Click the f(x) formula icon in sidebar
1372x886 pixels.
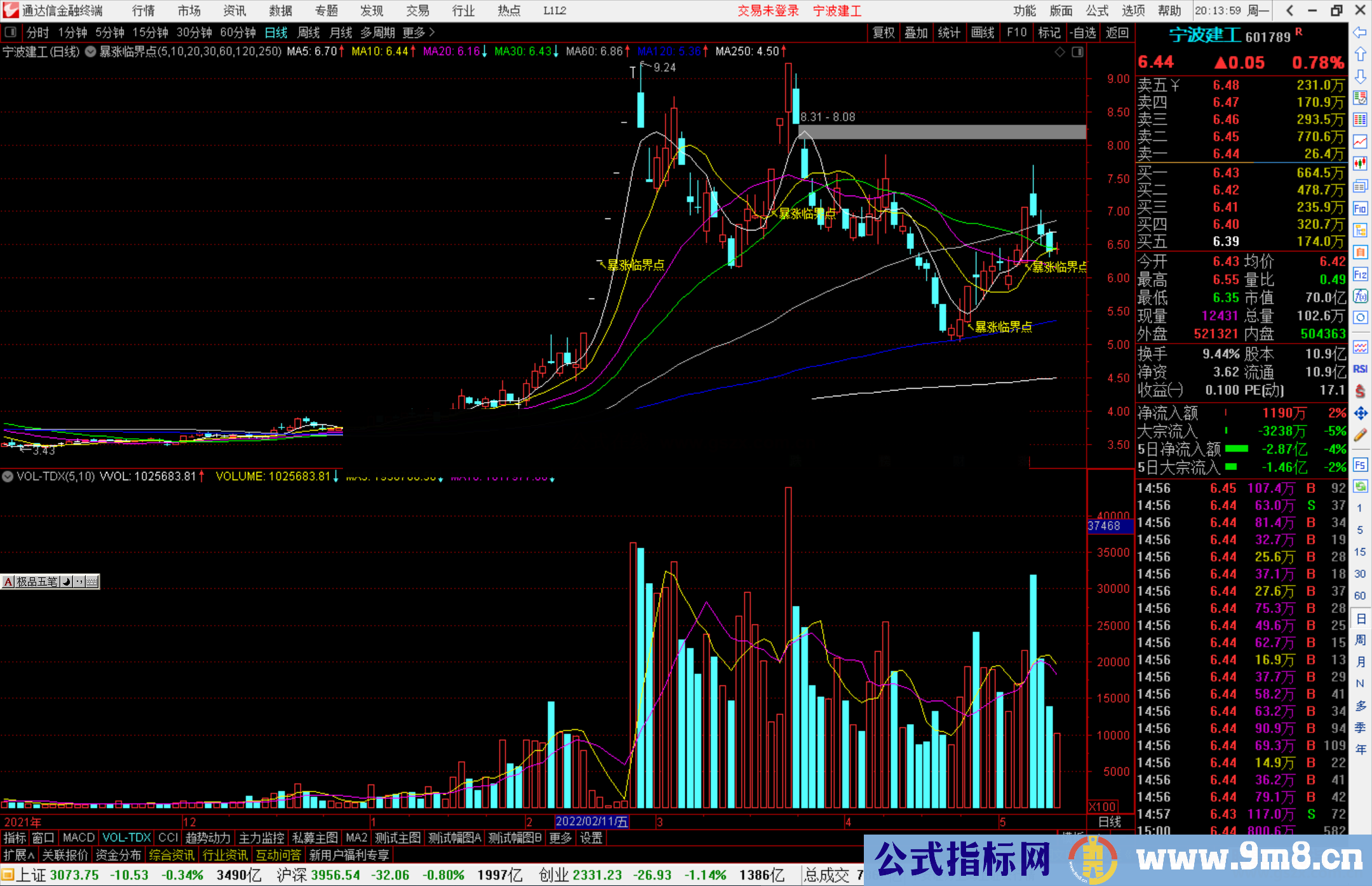click(x=1360, y=296)
